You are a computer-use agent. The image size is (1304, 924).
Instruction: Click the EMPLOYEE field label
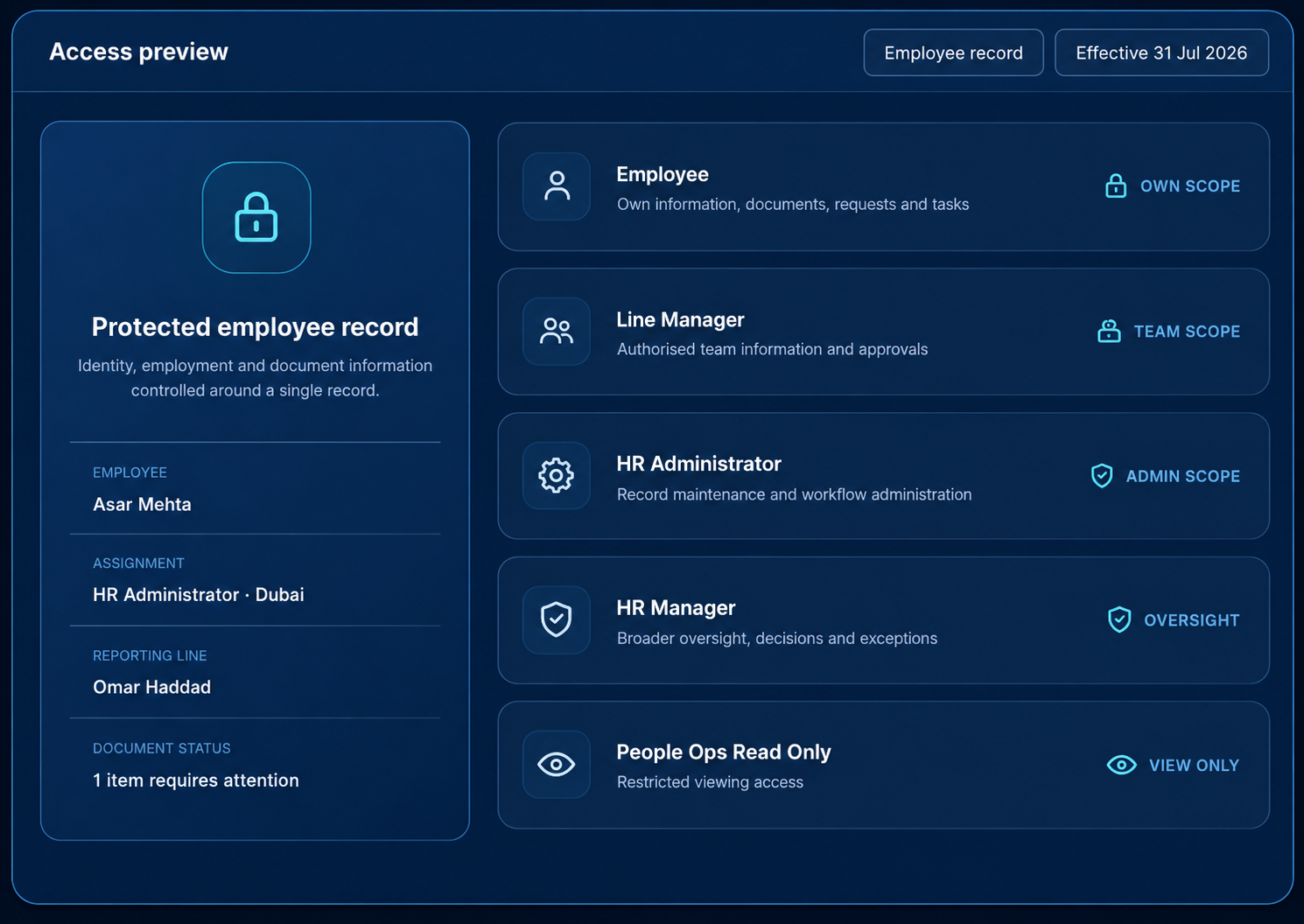click(x=130, y=472)
